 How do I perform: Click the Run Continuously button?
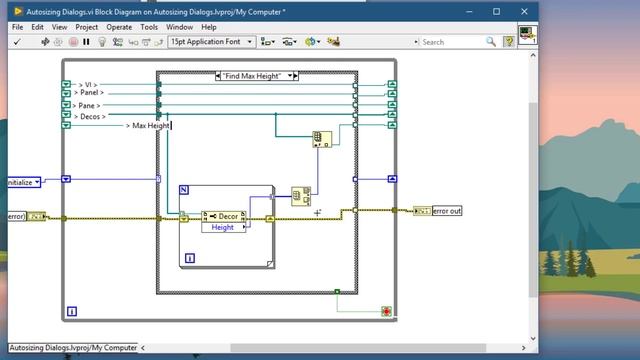pos(58,42)
